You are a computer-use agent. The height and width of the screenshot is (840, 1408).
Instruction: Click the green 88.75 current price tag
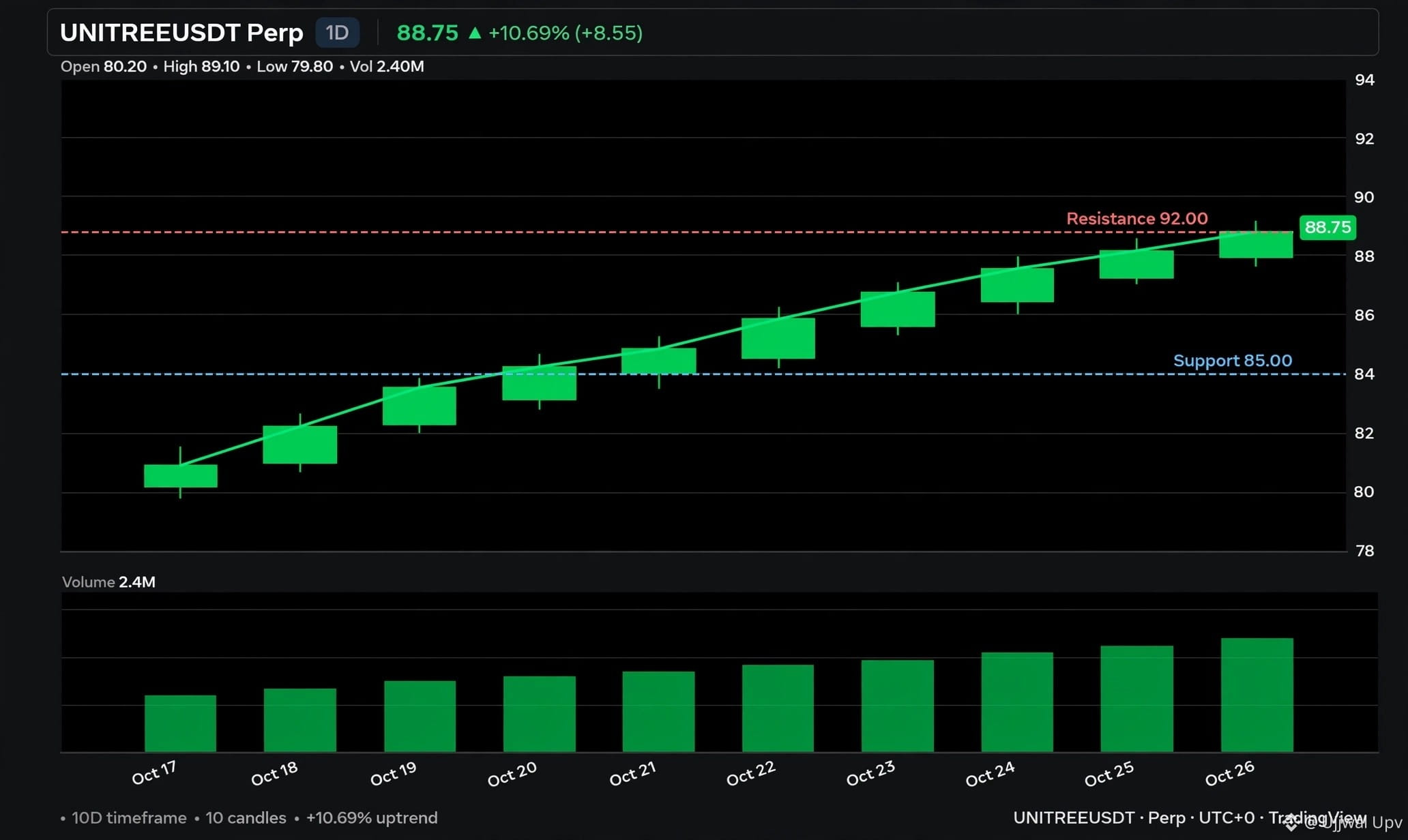pyautogui.click(x=1328, y=227)
